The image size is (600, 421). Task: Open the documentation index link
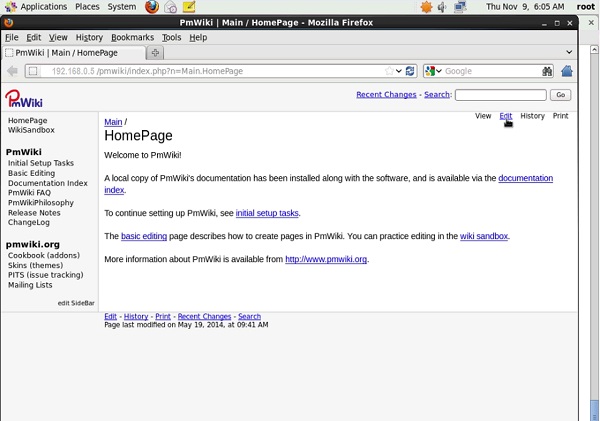coord(525,178)
